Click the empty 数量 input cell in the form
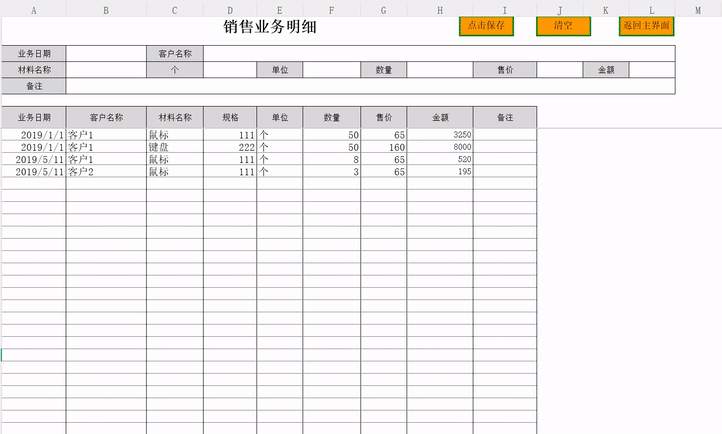The height and width of the screenshot is (434, 722). point(440,70)
